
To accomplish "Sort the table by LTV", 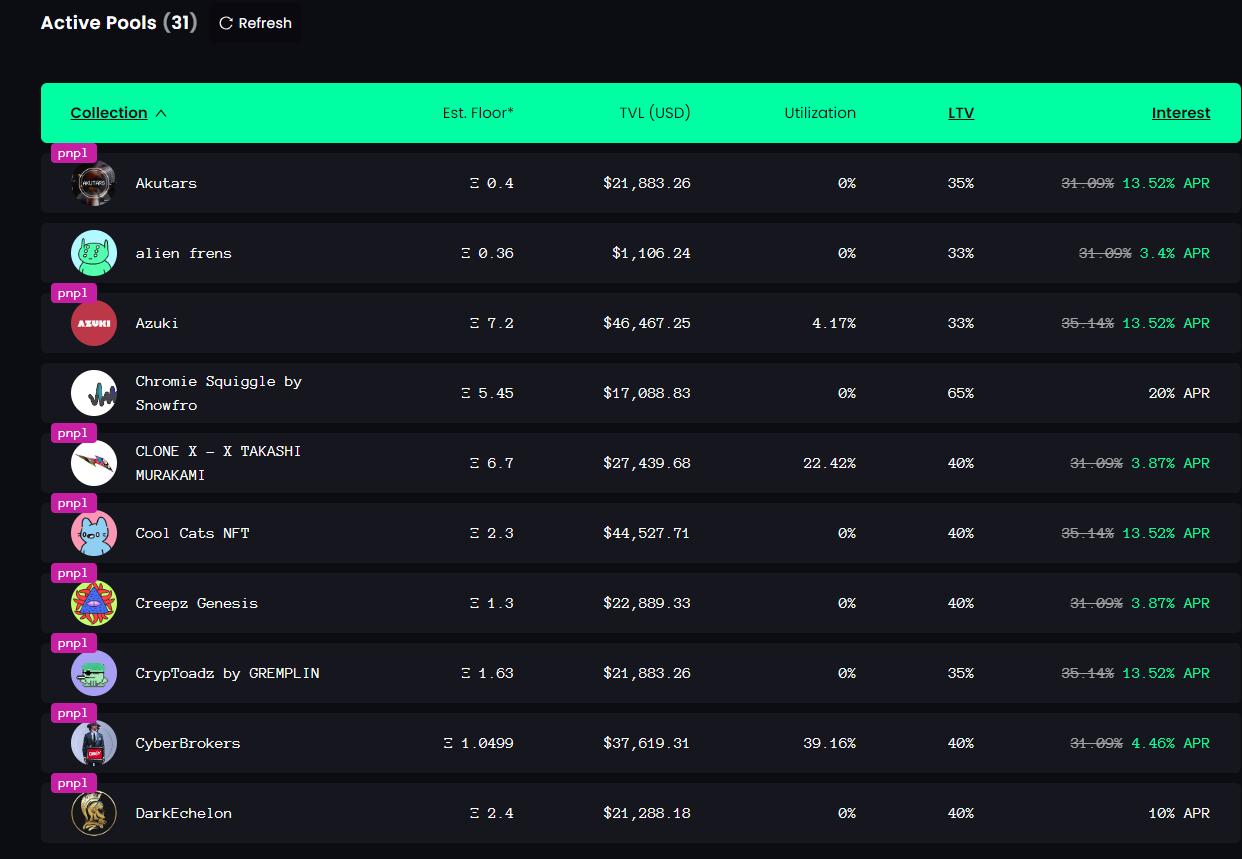I will [x=960, y=113].
